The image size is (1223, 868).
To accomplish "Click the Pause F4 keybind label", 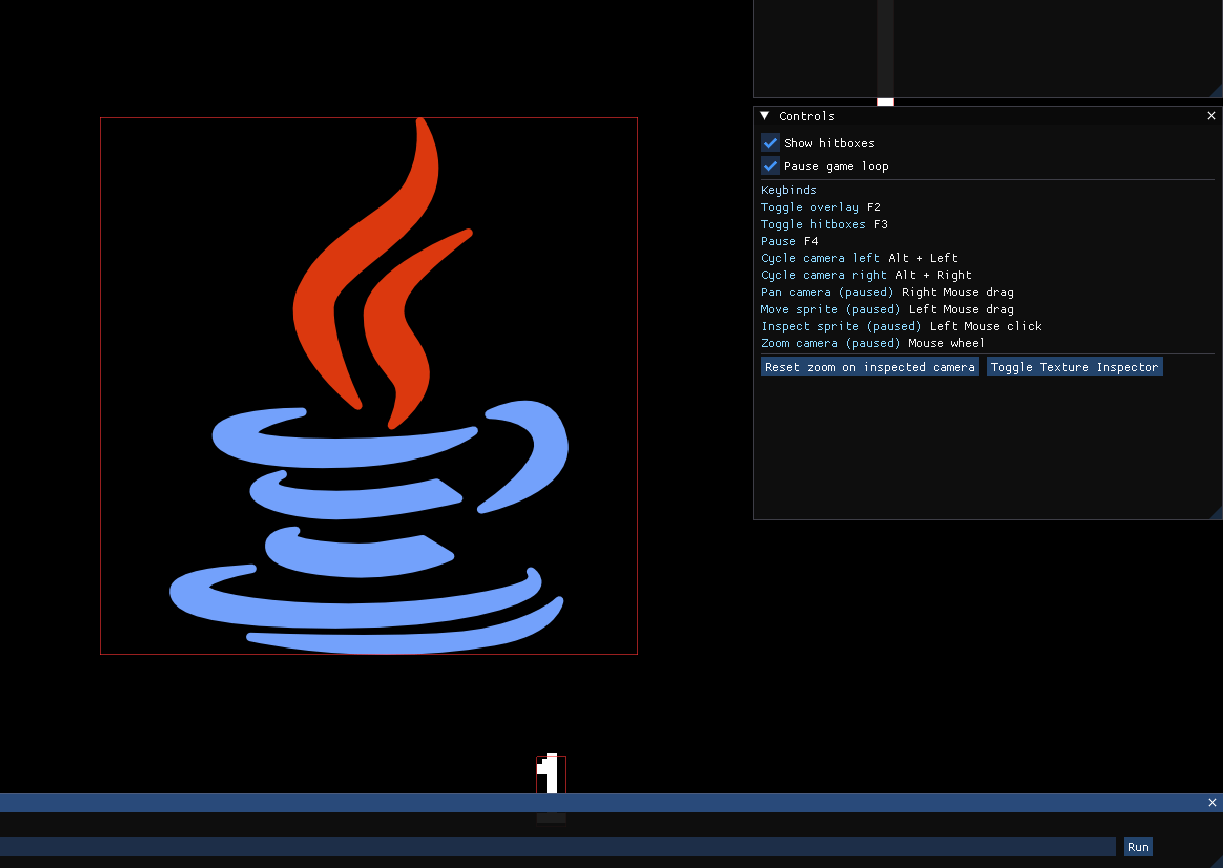I will 790,241.
